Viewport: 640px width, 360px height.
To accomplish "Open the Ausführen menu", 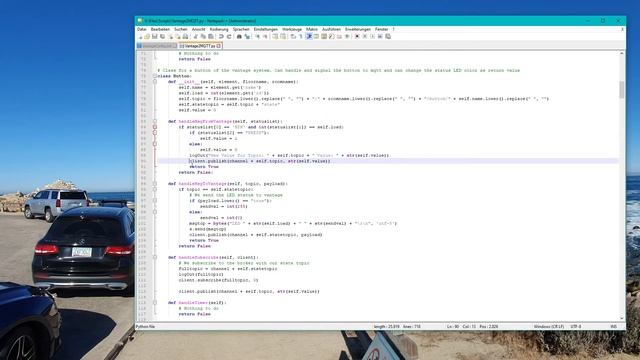I will click(331, 29).
